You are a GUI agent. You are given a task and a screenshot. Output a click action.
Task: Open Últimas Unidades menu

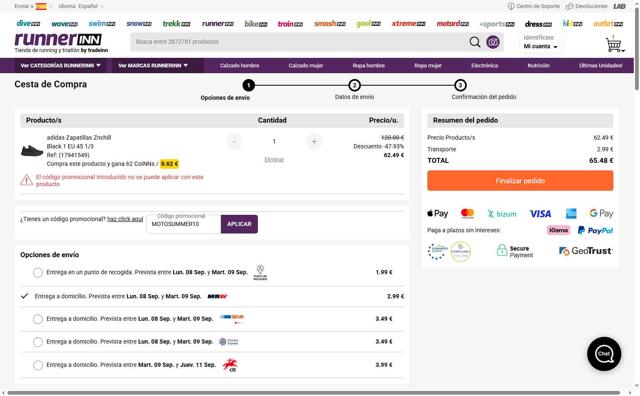[x=600, y=65]
